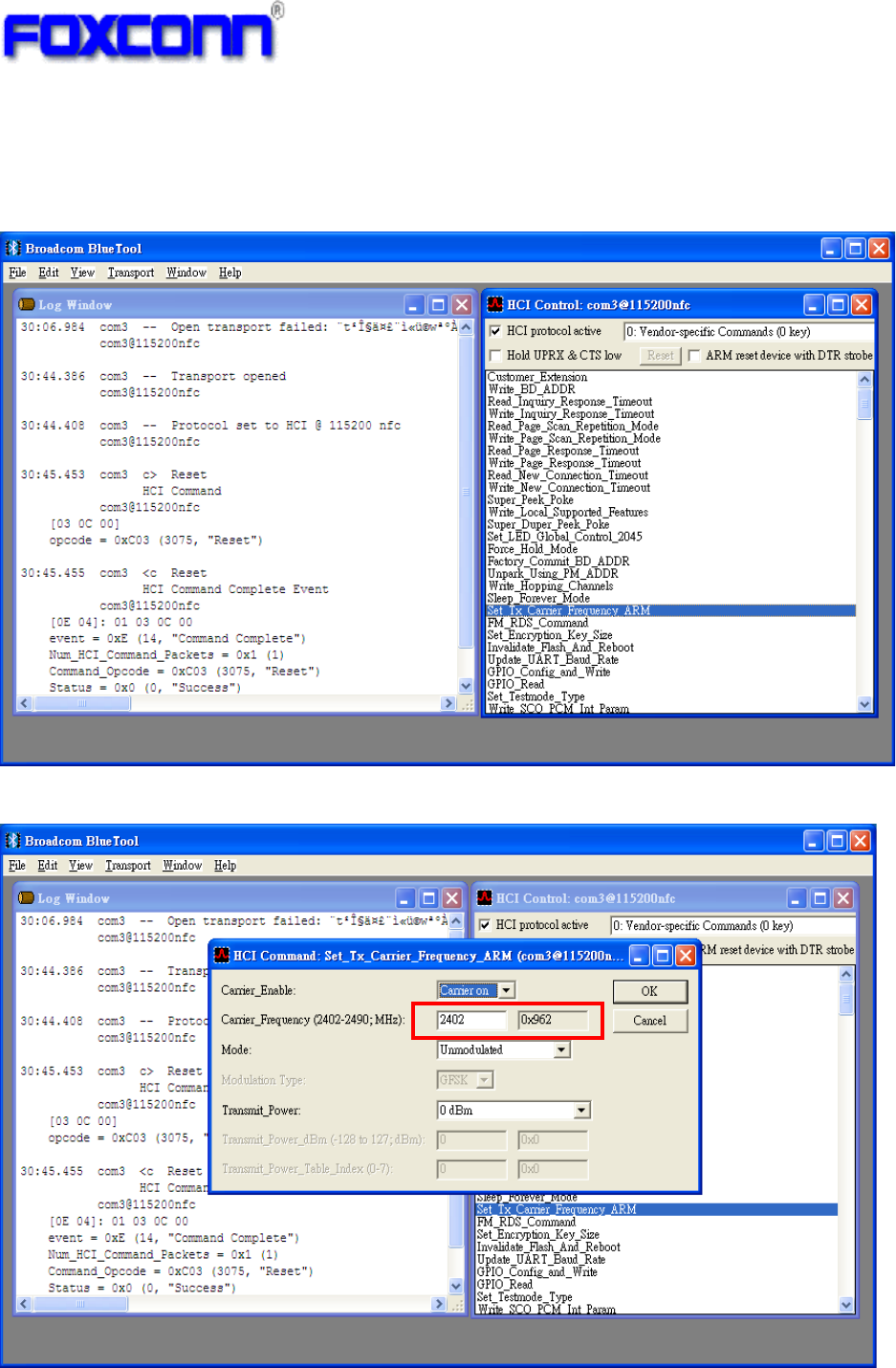Select Read_Page_Scan_Repetition_Mode command
896x1368 pixels.
pos(573,427)
